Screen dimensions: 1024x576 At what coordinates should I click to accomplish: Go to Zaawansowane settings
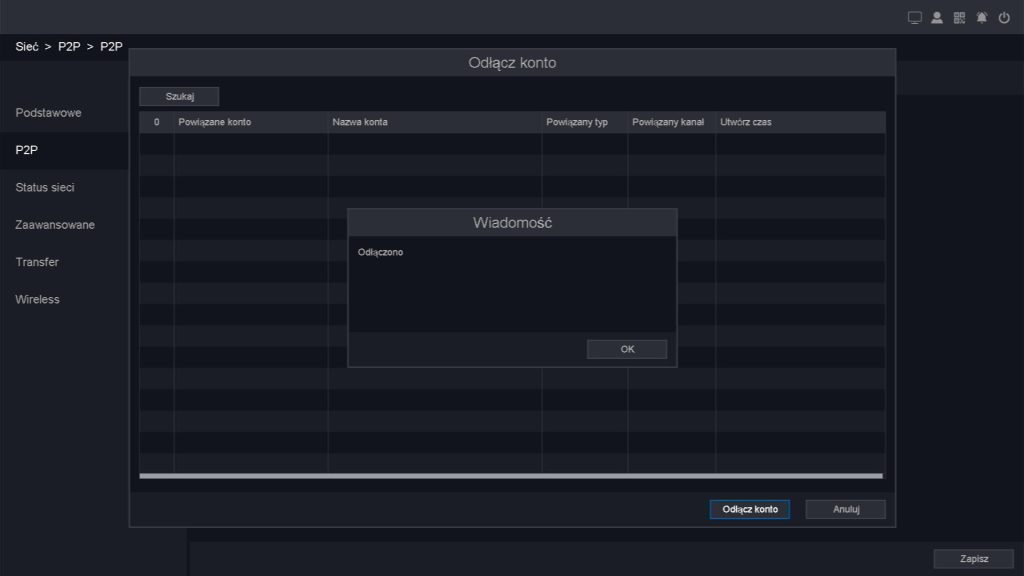point(55,225)
